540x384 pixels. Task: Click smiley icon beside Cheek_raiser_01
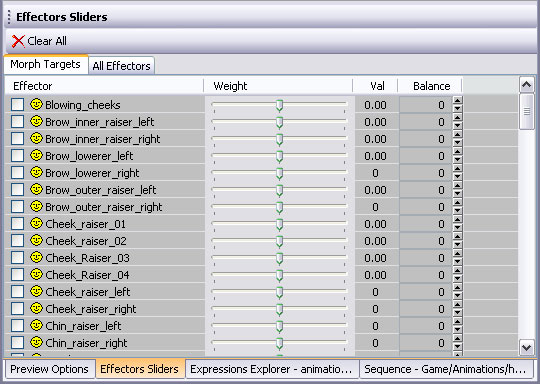point(36,224)
